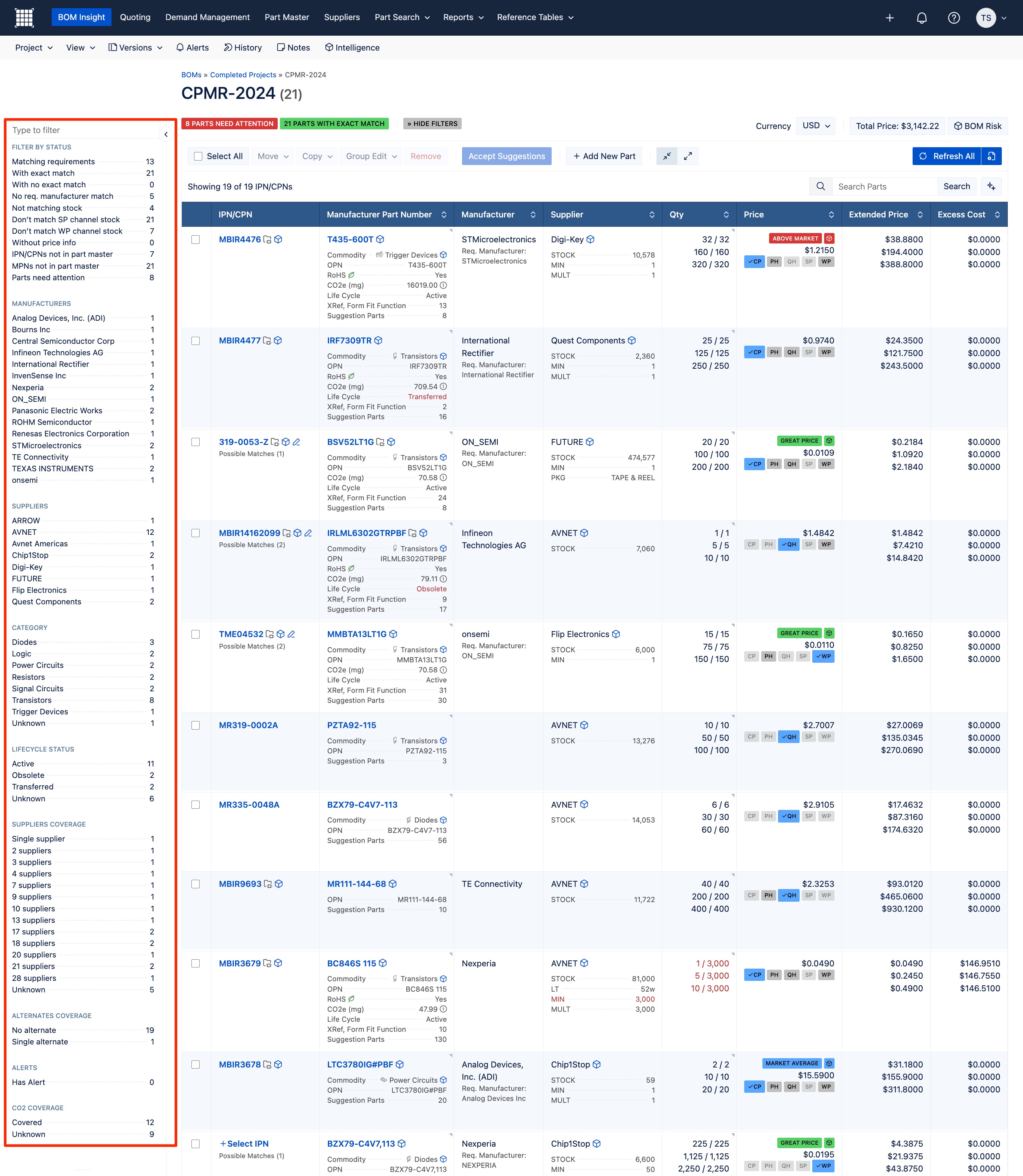The width and height of the screenshot is (1023, 1176).
Task: Check the MBIR3679 row checkbox
Action: (x=195, y=963)
